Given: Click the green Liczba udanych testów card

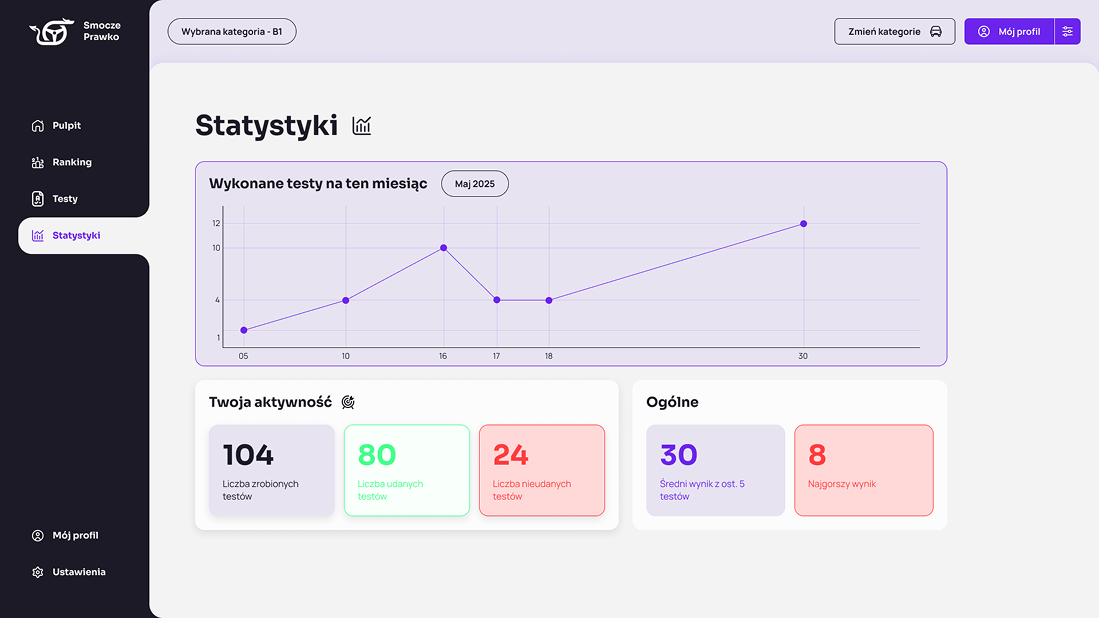Looking at the screenshot, I should click(407, 470).
